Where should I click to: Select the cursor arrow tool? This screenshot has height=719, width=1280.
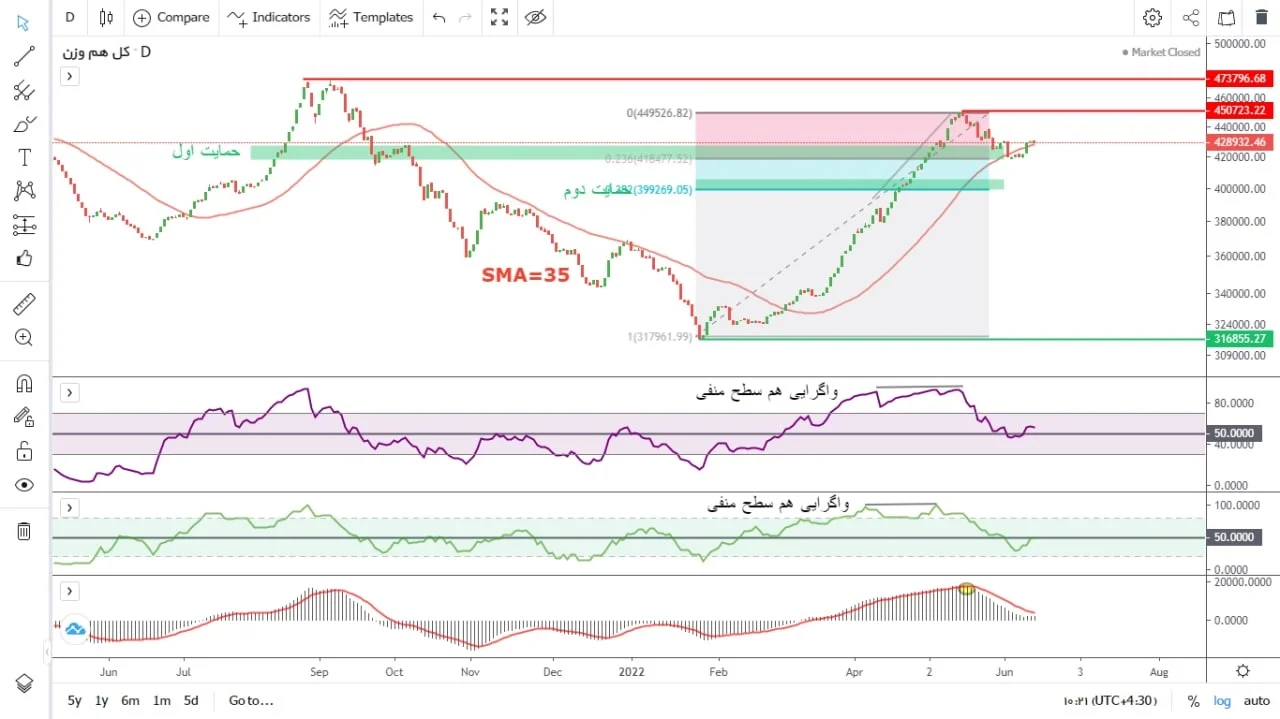tap(24, 23)
